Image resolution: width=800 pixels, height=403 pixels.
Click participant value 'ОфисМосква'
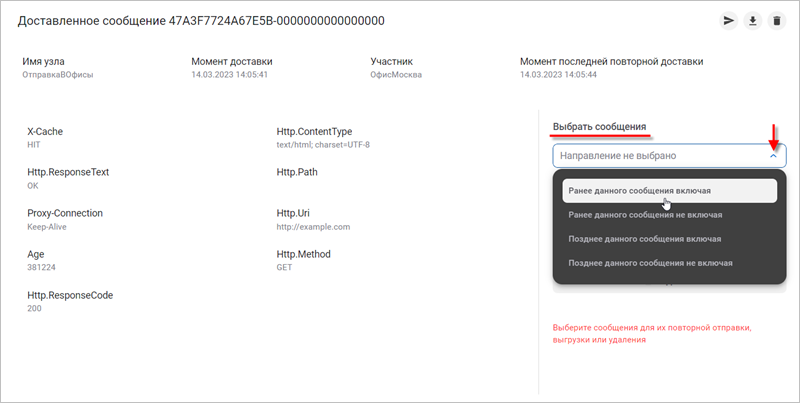coord(396,75)
